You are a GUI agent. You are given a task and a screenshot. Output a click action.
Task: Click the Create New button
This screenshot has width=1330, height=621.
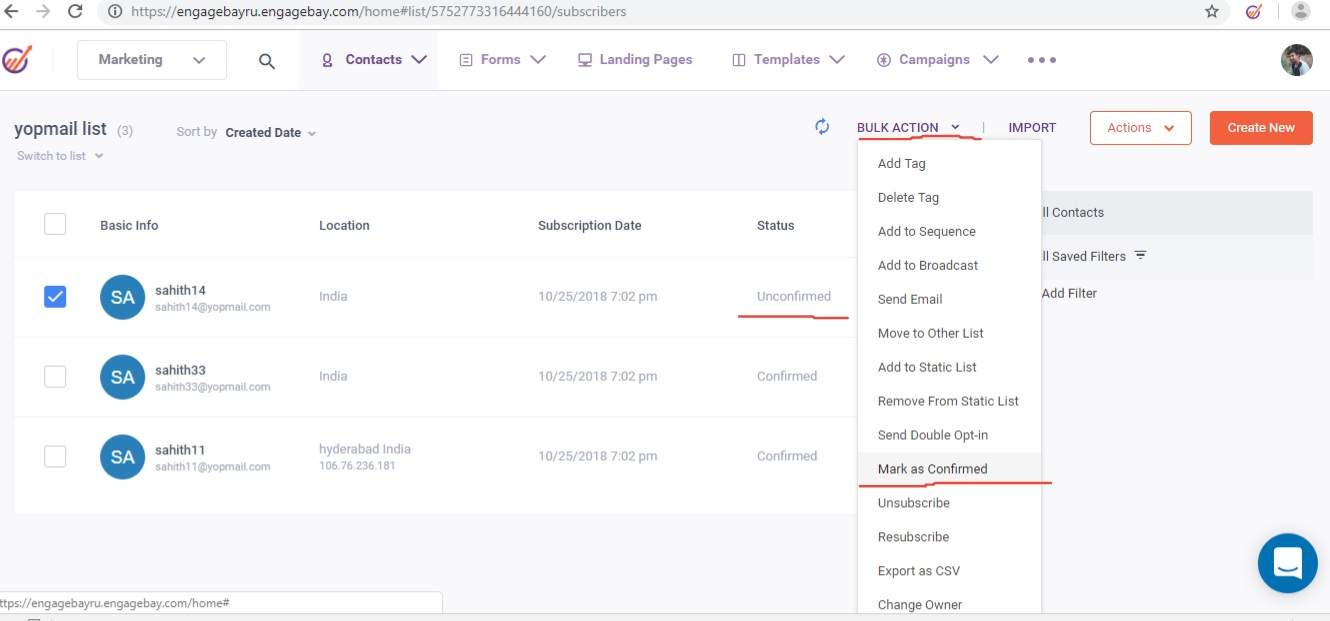[1260, 128]
